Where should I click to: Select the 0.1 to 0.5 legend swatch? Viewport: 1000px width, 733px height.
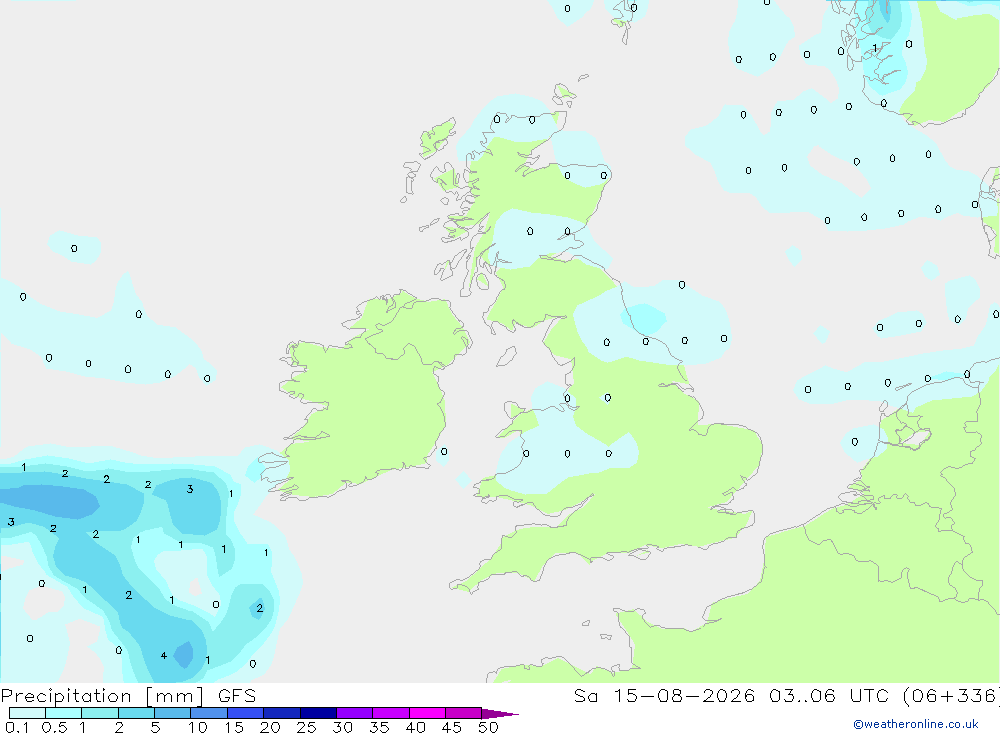pyautogui.click(x=27, y=713)
